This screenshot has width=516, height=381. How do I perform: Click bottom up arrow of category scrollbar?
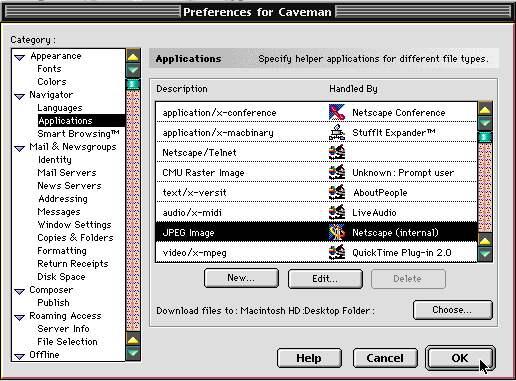pyautogui.click(x=133, y=339)
